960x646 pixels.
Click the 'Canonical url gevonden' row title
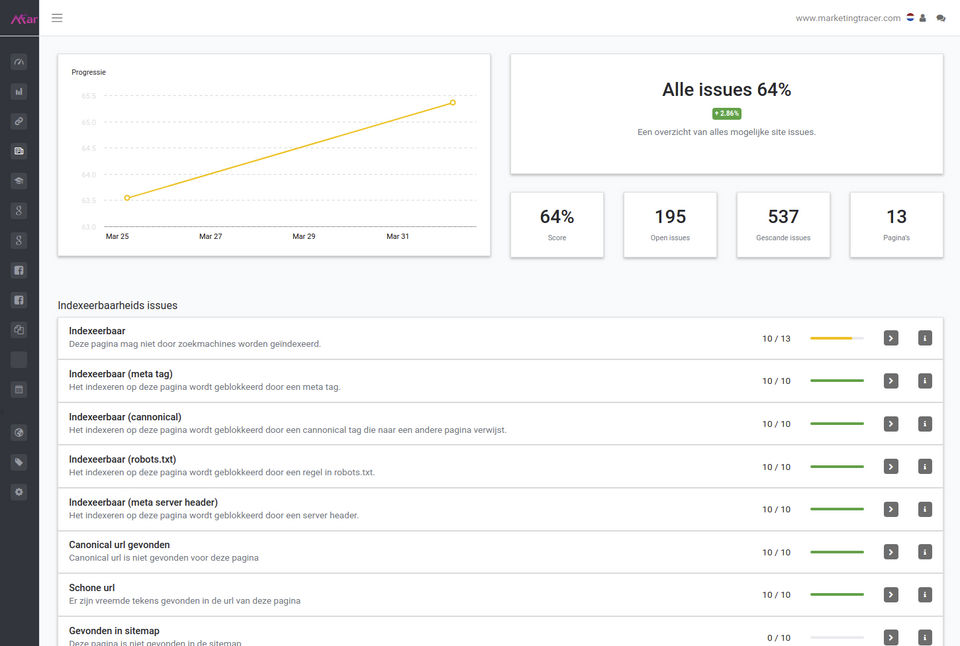click(119, 544)
